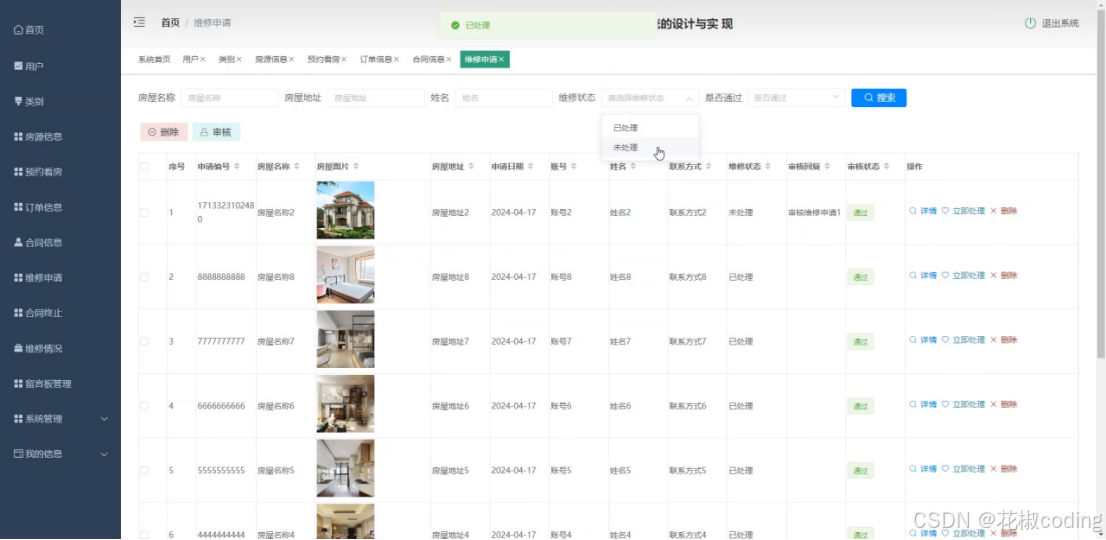
Task: Focus the 姓名 search input
Action: pos(504,98)
